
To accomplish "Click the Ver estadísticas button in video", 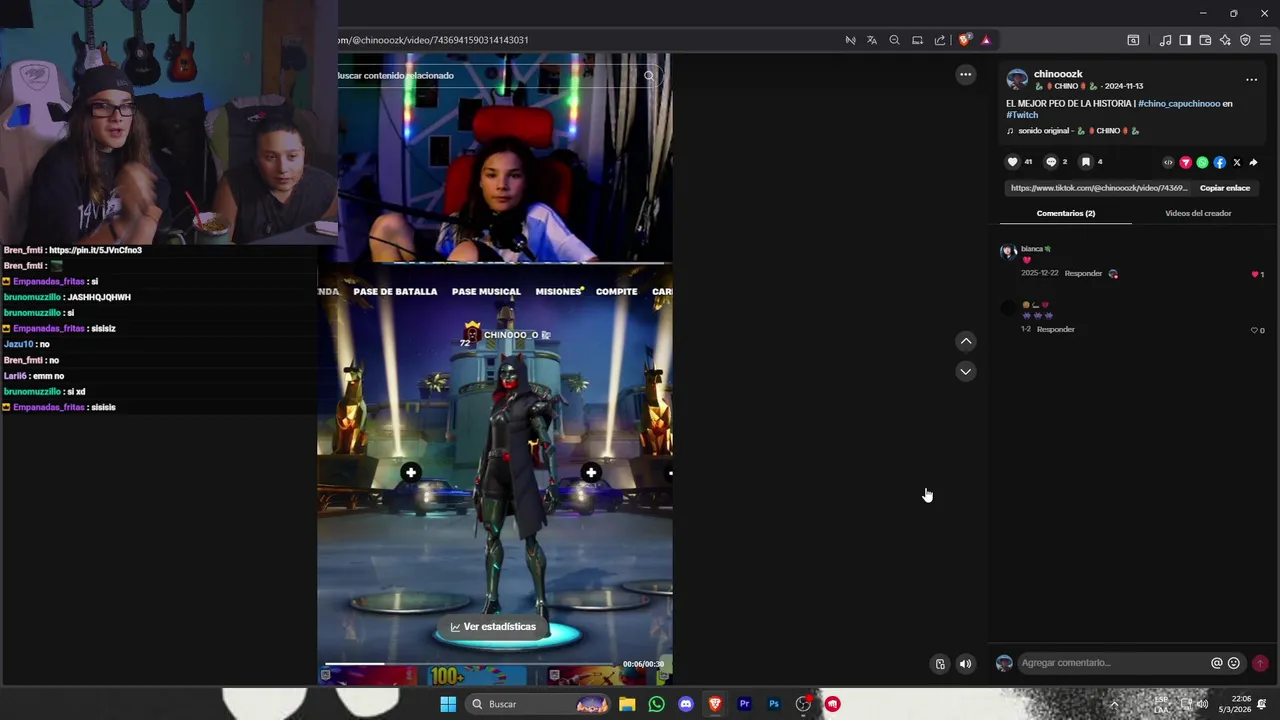I will pyautogui.click(x=494, y=627).
